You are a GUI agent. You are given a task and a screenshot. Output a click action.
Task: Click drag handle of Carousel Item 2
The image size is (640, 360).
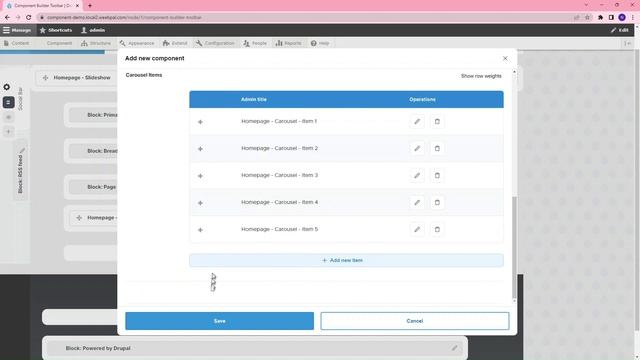click(200, 149)
